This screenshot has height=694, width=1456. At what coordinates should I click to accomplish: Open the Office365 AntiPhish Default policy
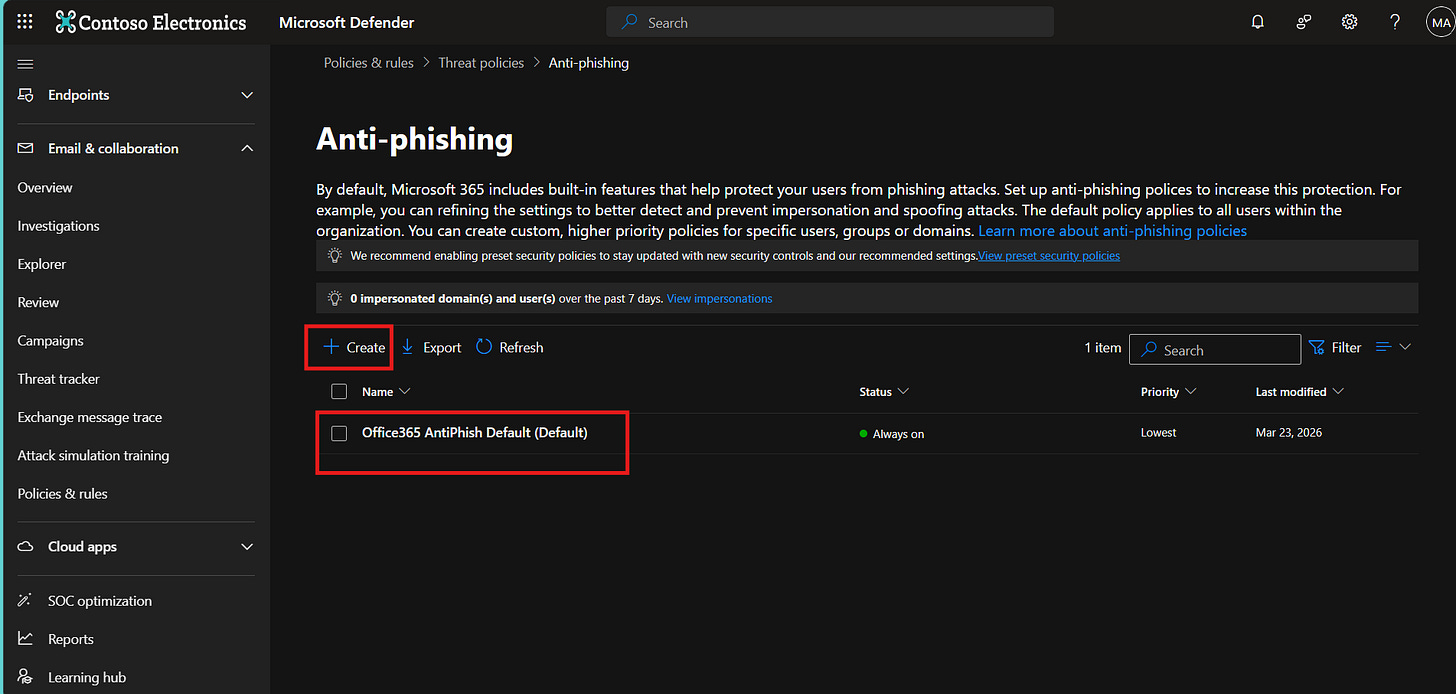pos(475,433)
